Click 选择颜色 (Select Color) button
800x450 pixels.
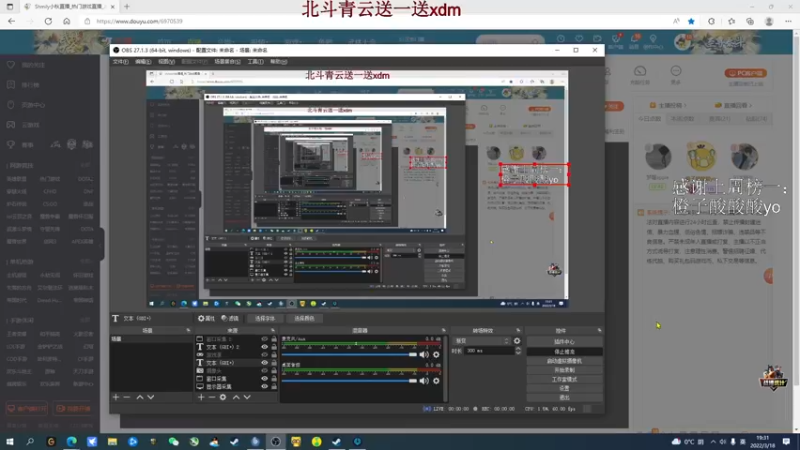point(305,318)
